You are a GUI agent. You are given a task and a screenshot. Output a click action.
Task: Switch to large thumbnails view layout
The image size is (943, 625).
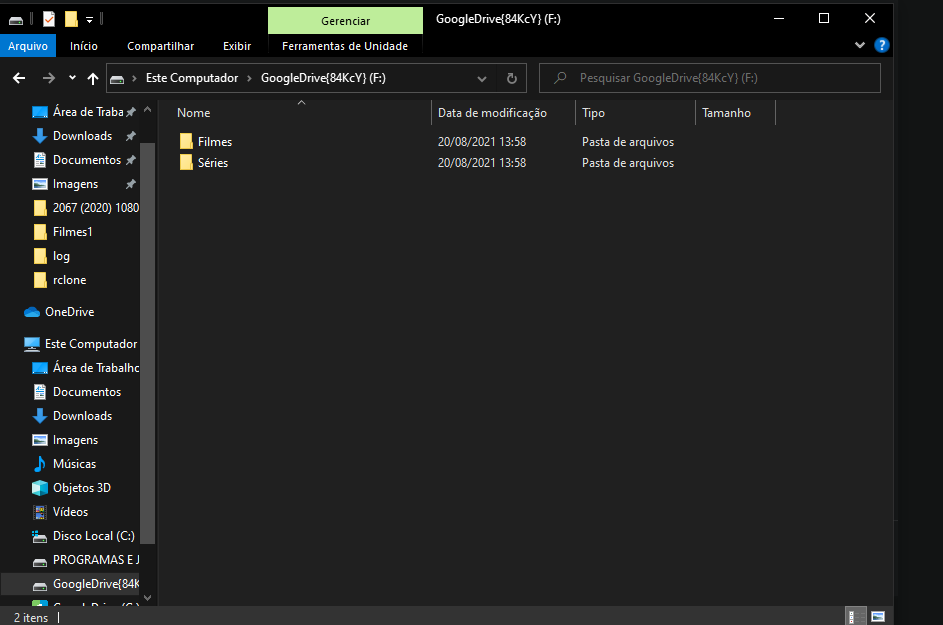tap(878, 616)
